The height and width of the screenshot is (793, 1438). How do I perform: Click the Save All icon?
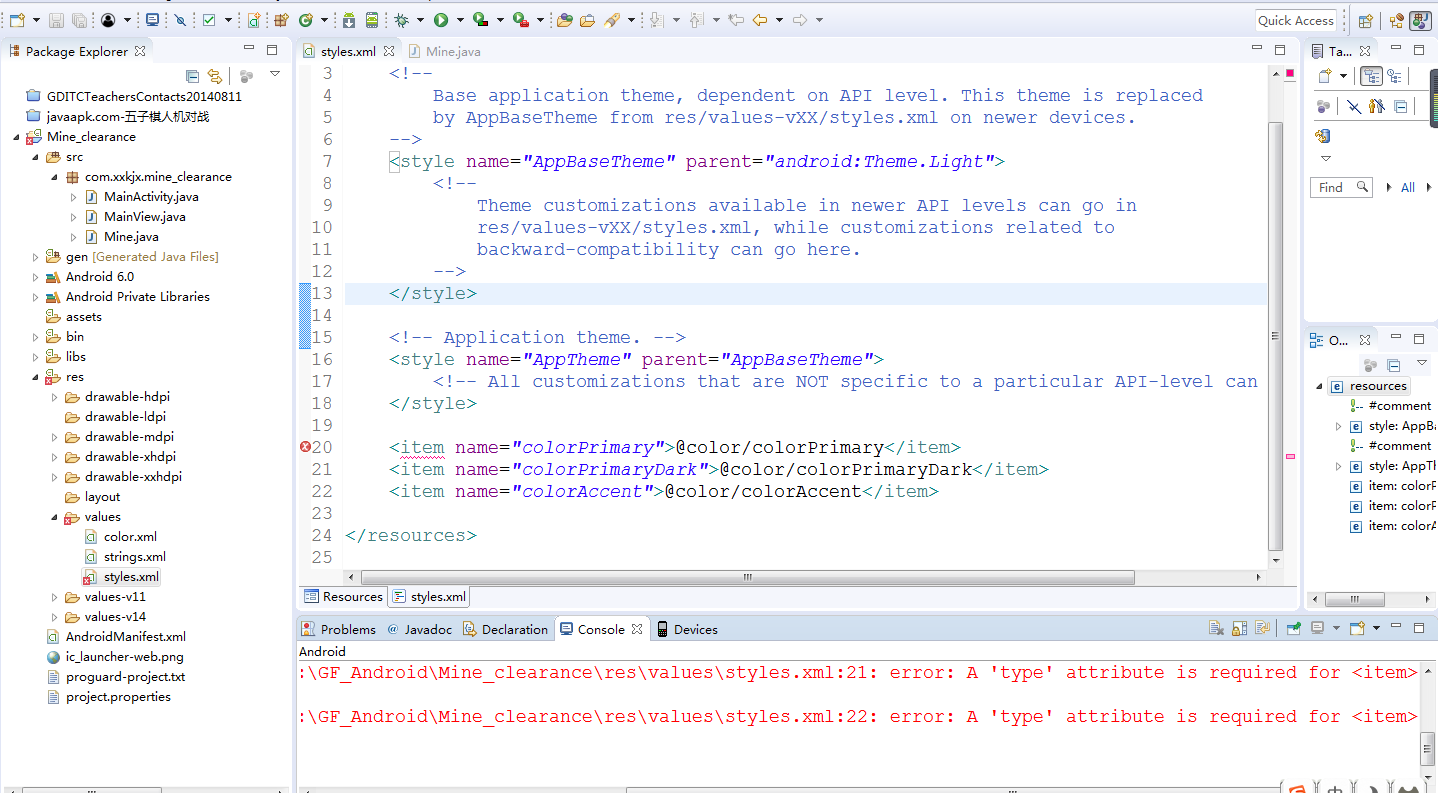pyautogui.click(x=79, y=20)
